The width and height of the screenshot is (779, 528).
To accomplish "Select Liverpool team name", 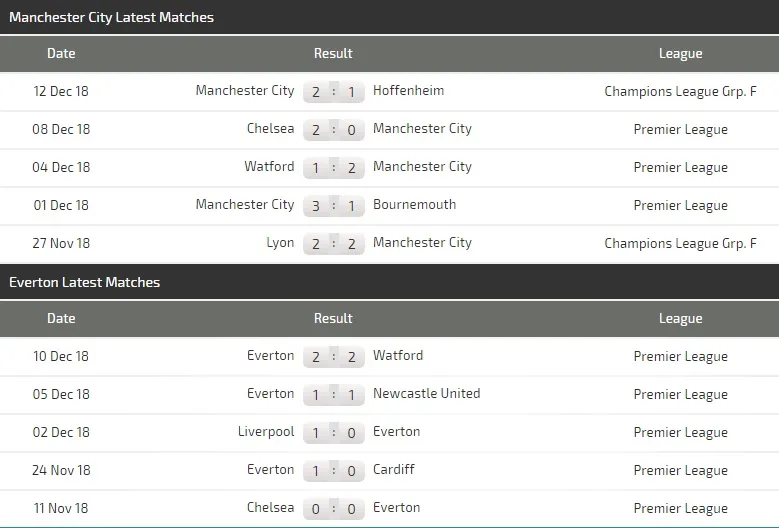I will tap(266, 432).
